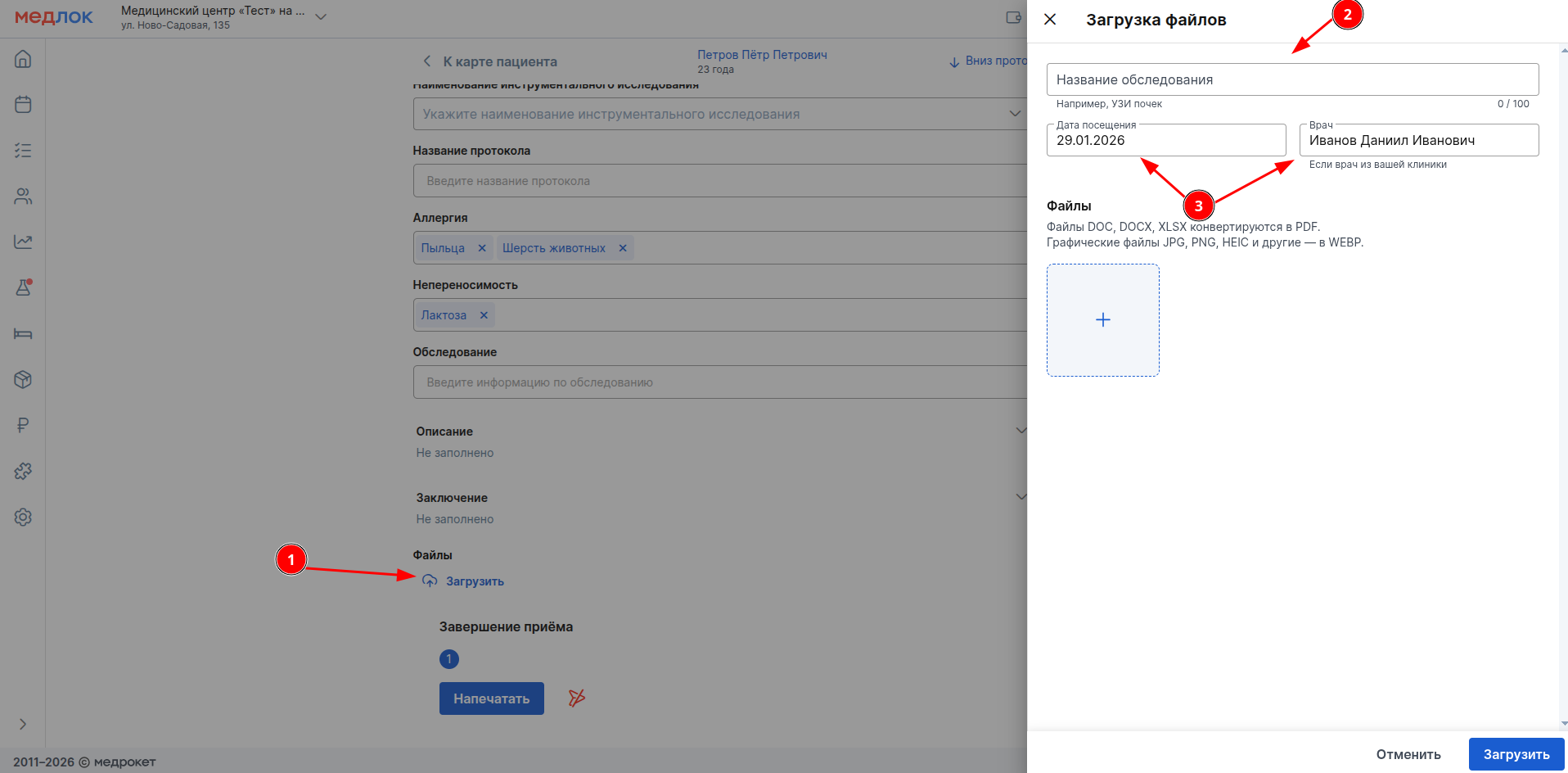This screenshot has height=773, width=1568.
Task: Remove the Лактоза intolerance tag
Action: point(484,315)
